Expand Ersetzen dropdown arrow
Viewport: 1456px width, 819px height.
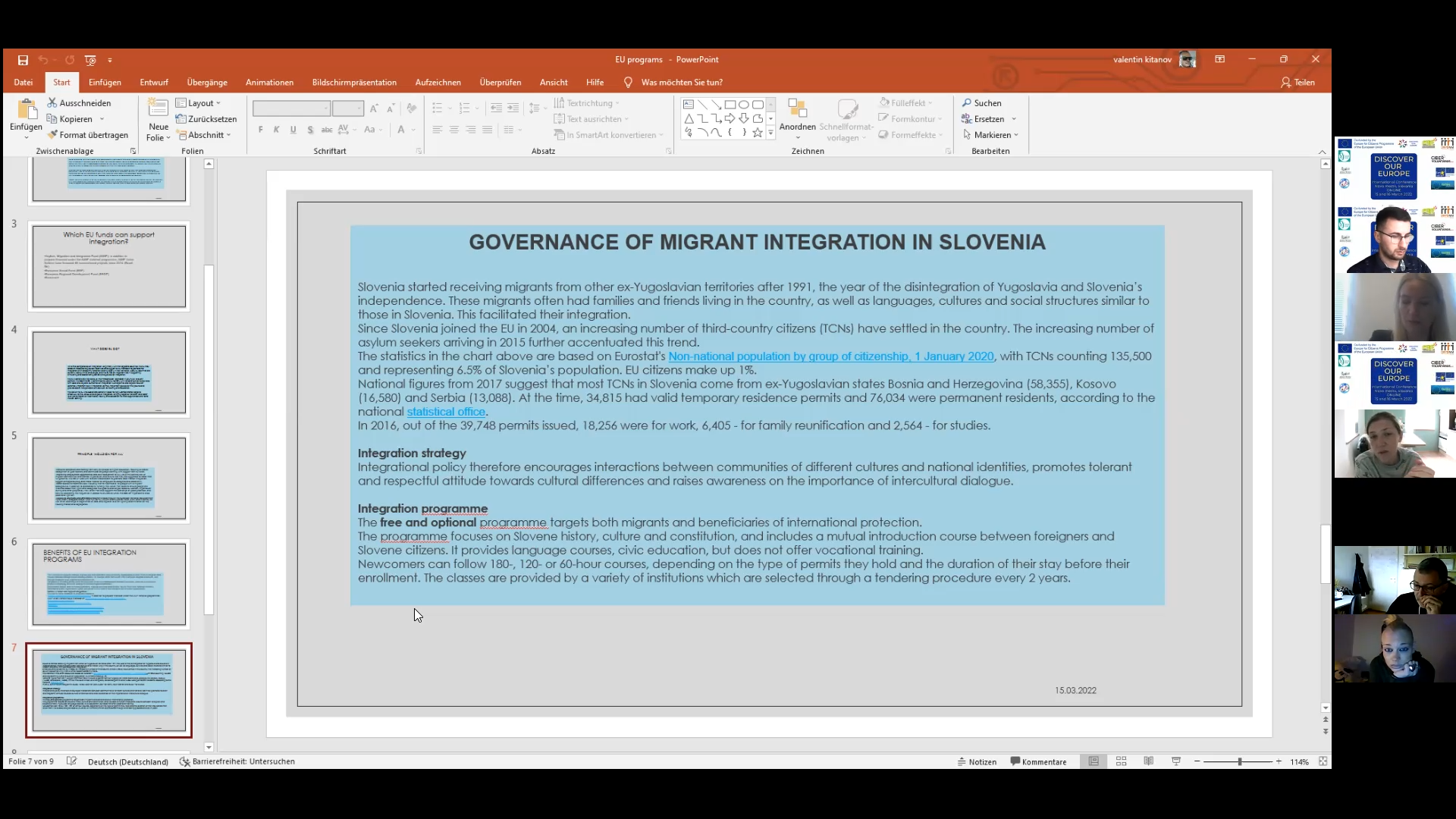(1014, 119)
